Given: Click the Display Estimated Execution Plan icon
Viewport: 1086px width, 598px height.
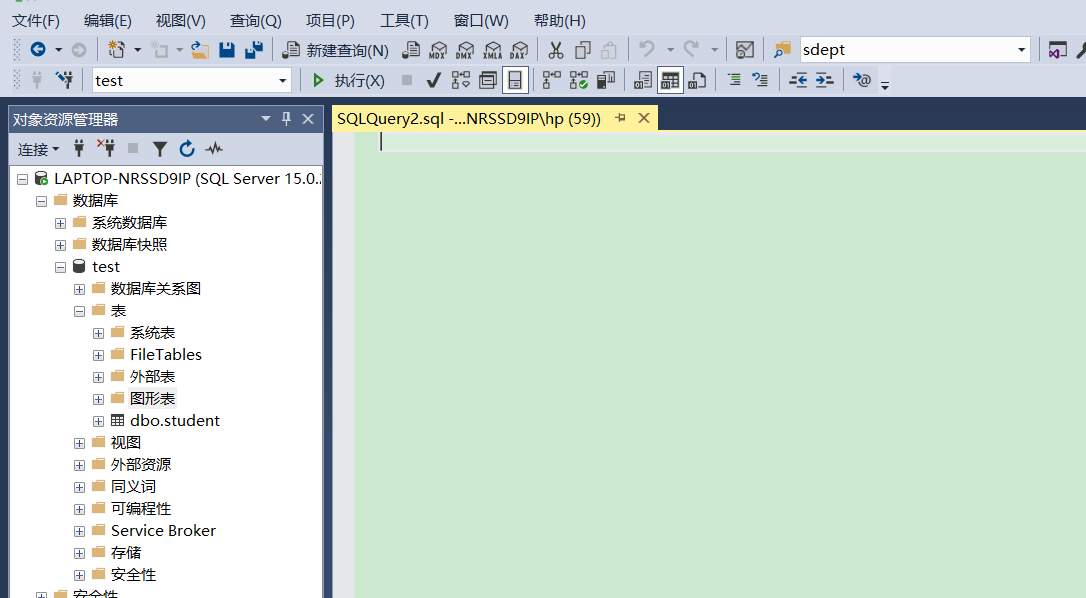Looking at the screenshot, I should tap(461, 80).
